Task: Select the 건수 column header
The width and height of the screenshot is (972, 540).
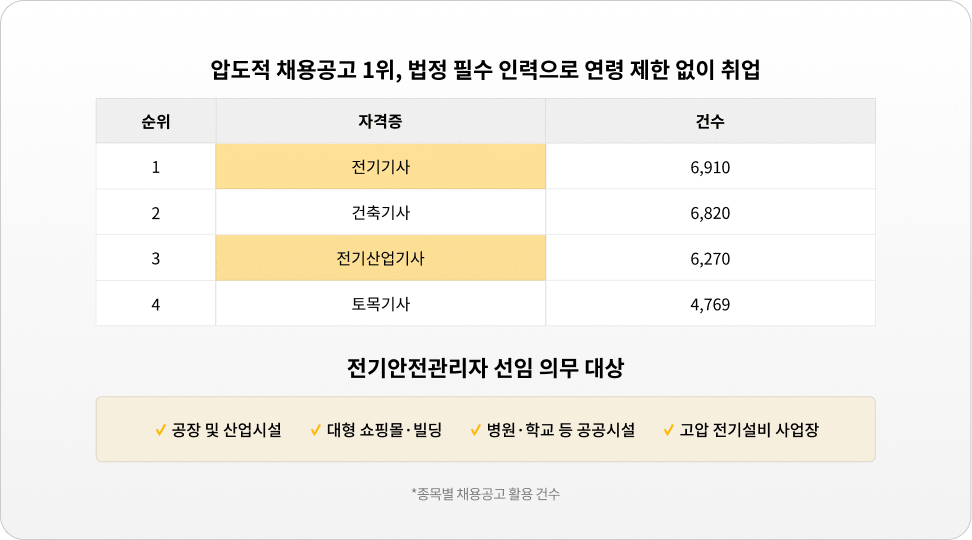Action: (710, 122)
